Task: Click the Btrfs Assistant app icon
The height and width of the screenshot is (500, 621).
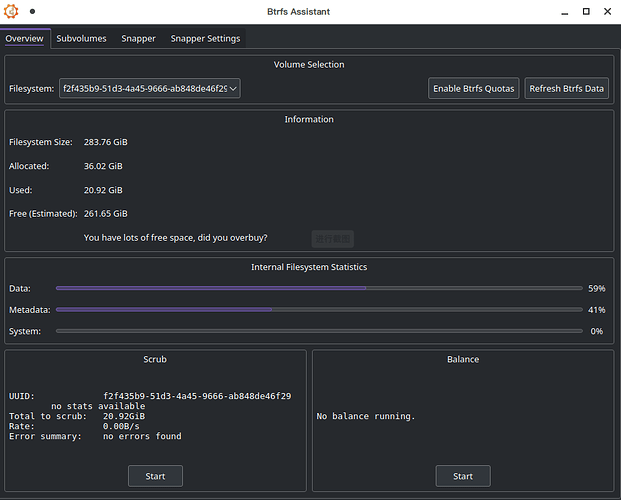Action: 11,11
